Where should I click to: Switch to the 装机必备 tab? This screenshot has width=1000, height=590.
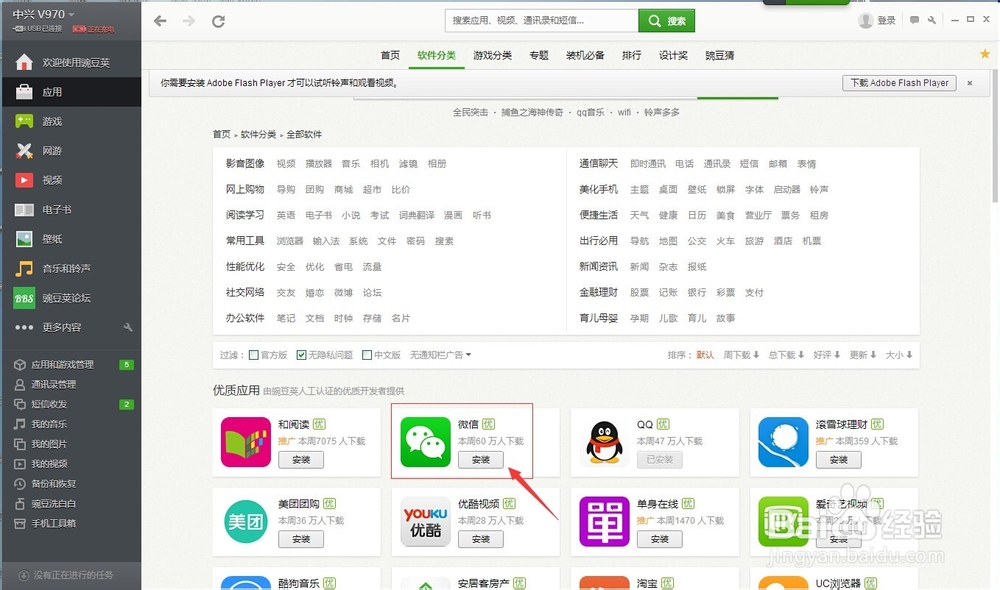[585, 55]
